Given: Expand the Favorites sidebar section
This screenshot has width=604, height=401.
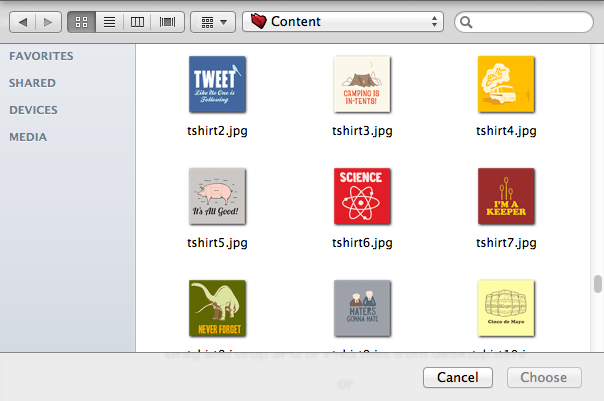Looking at the screenshot, I should tap(41, 56).
